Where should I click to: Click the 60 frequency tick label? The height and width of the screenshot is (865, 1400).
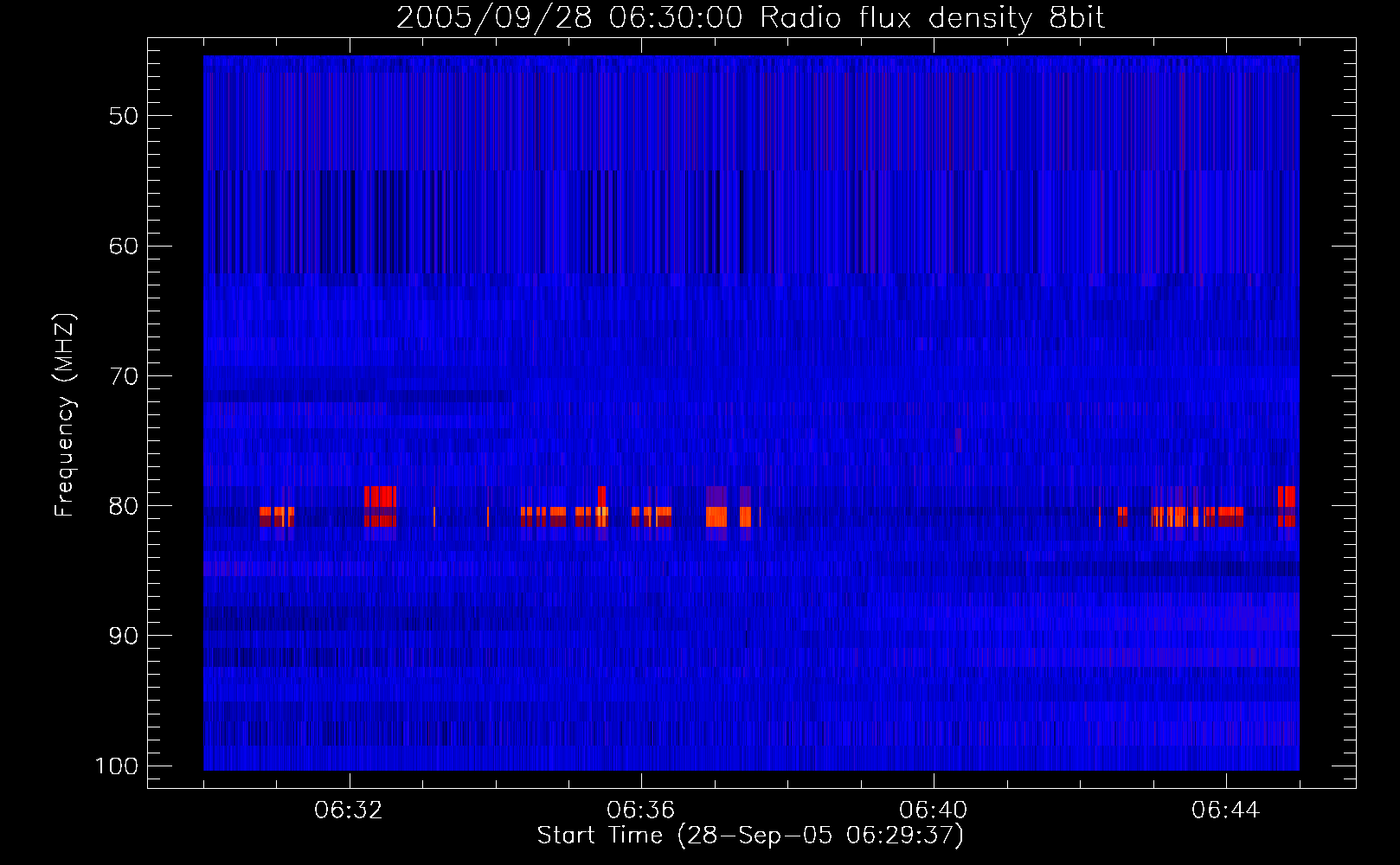[x=124, y=246]
